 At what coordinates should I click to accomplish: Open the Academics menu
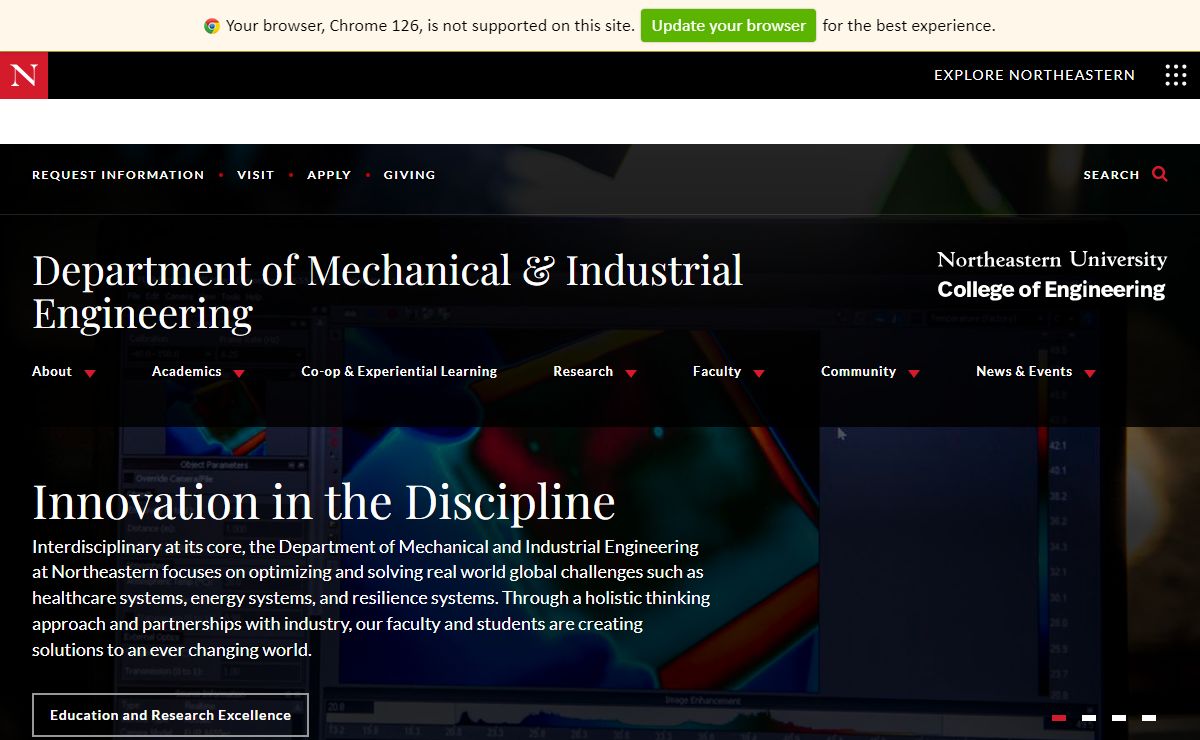186,371
